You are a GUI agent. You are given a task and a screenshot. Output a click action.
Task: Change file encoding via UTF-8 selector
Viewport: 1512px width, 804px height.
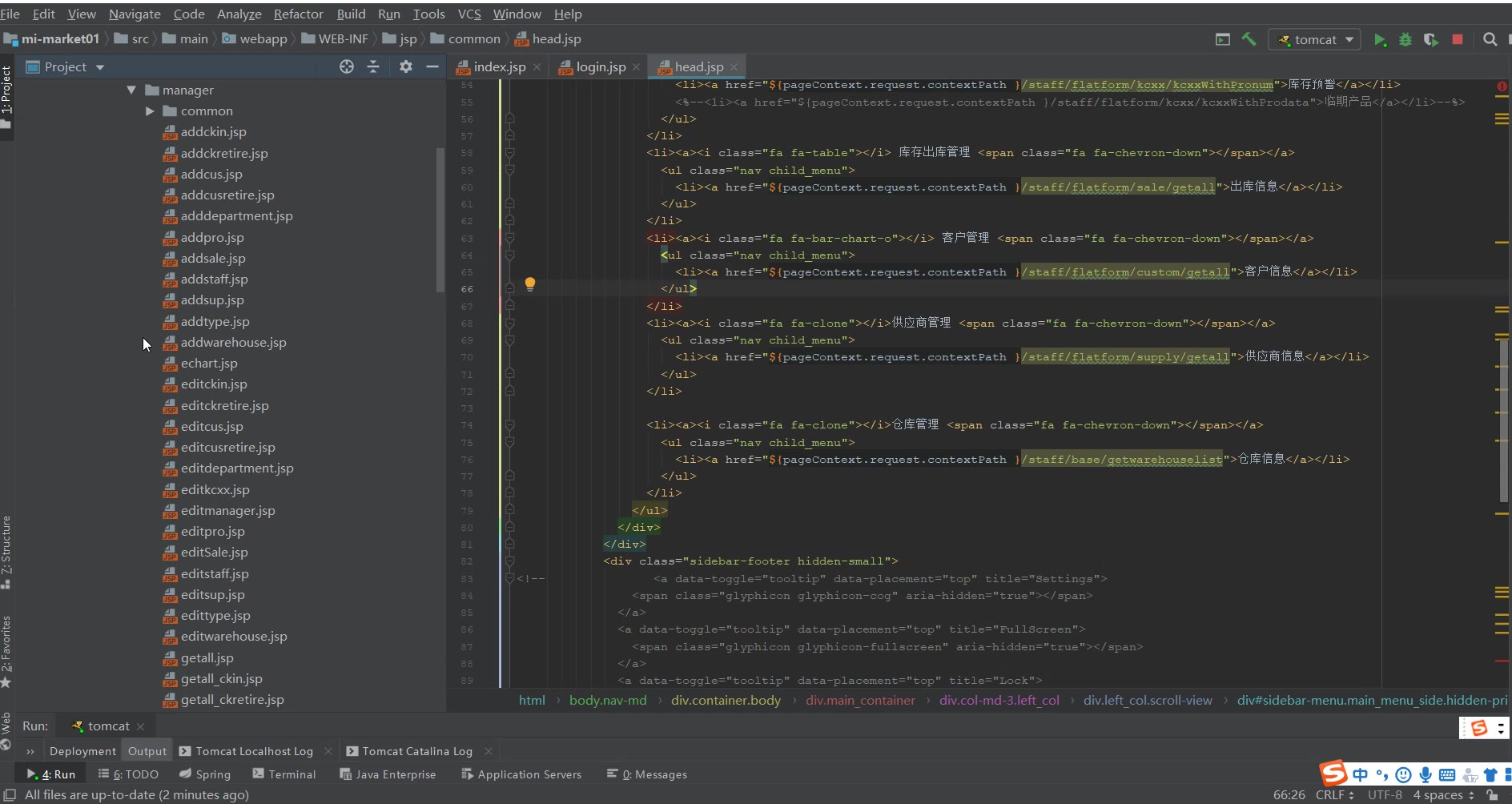click(x=1385, y=794)
